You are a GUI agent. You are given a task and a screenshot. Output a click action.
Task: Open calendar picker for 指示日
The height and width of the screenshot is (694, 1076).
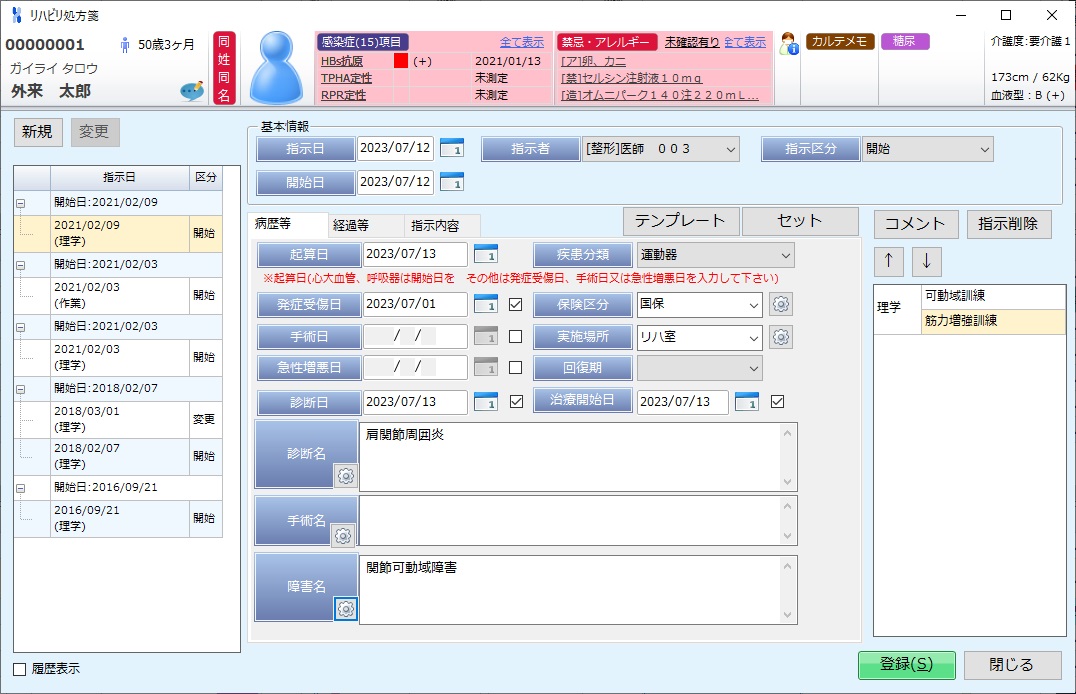tap(452, 149)
